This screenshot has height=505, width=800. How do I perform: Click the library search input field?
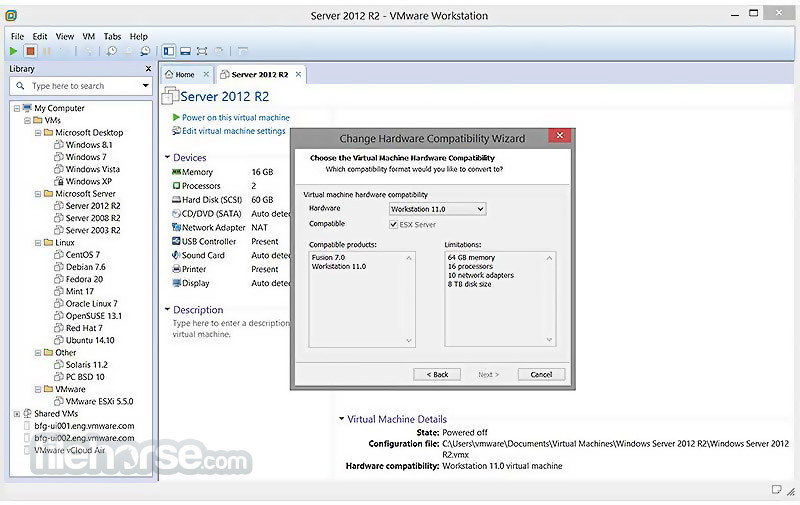[x=82, y=86]
